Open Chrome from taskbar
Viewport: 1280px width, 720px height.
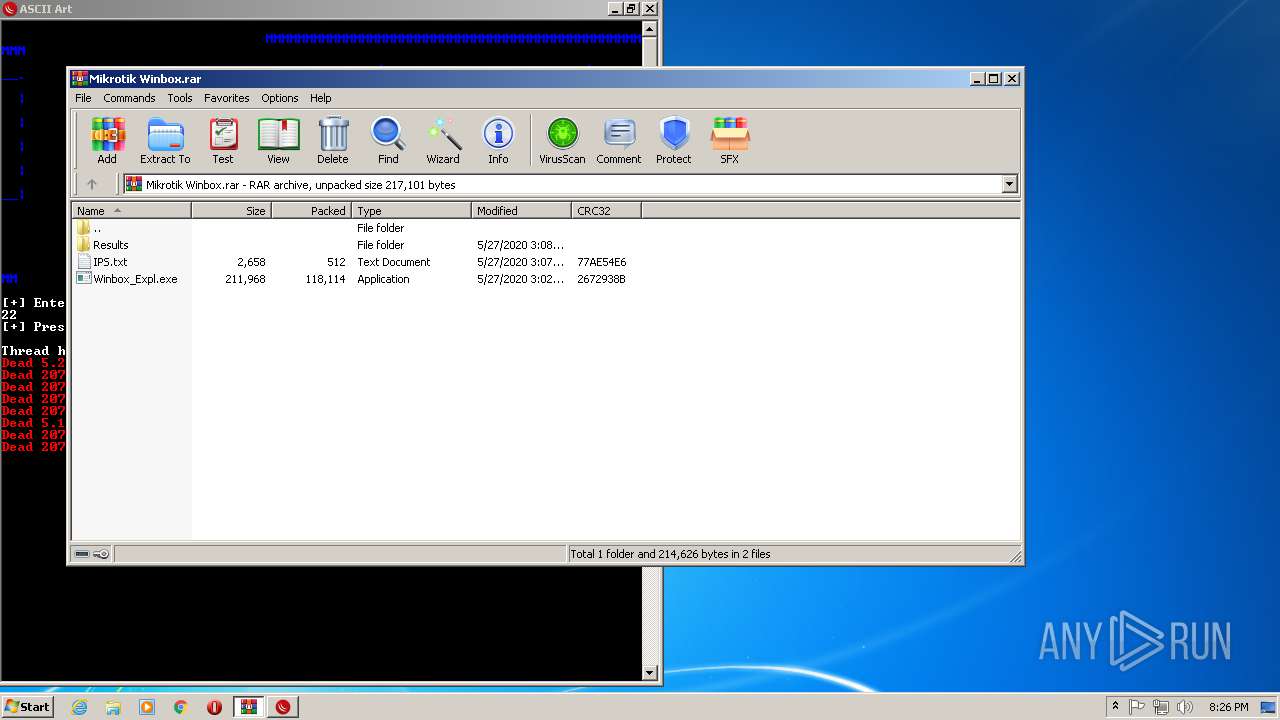click(x=181, y=707)
